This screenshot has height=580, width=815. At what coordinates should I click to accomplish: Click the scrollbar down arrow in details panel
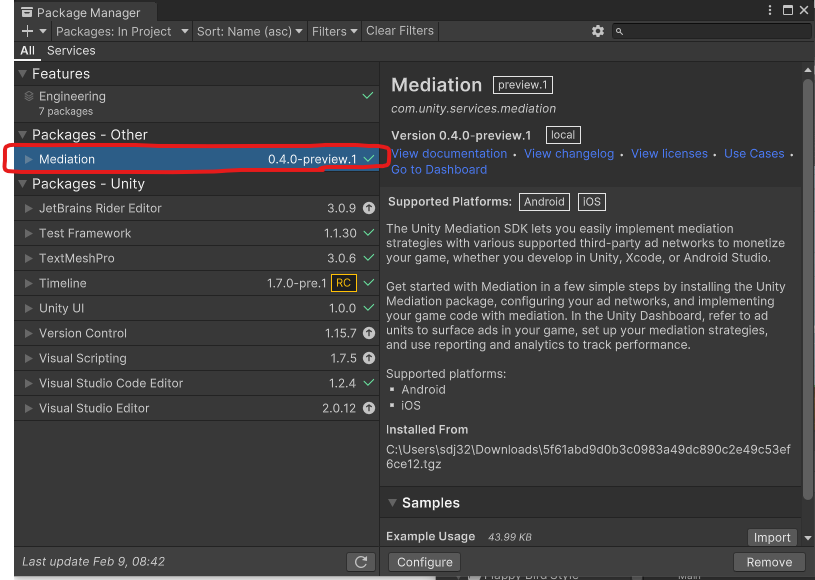pyautogui.click(x=808, y=538)
